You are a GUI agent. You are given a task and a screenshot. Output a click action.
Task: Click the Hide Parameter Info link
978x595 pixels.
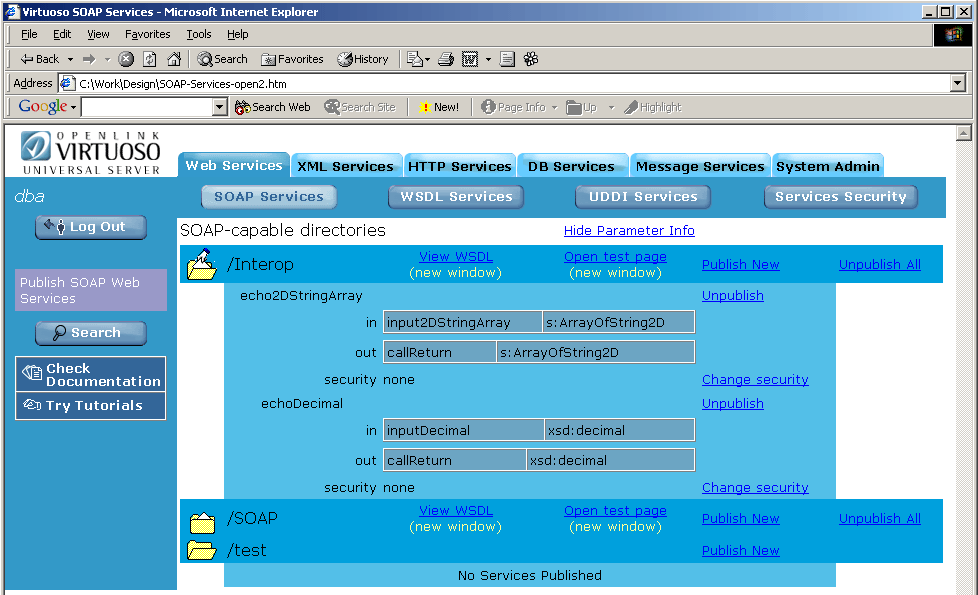tap(629, 231)
